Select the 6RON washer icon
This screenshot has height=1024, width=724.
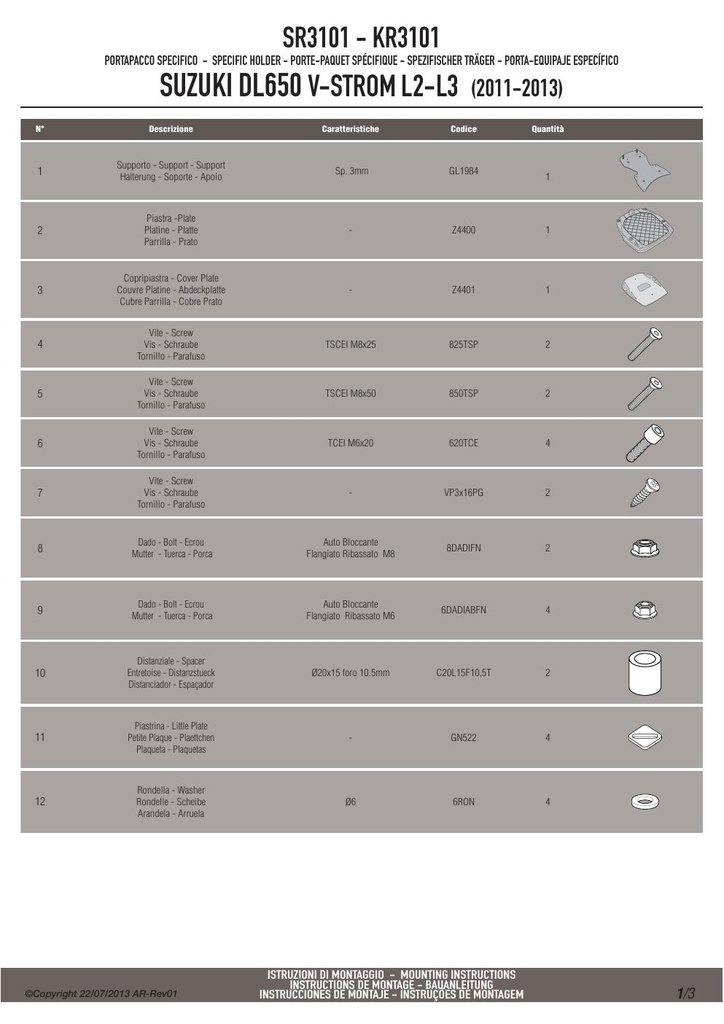pos(645,801)
